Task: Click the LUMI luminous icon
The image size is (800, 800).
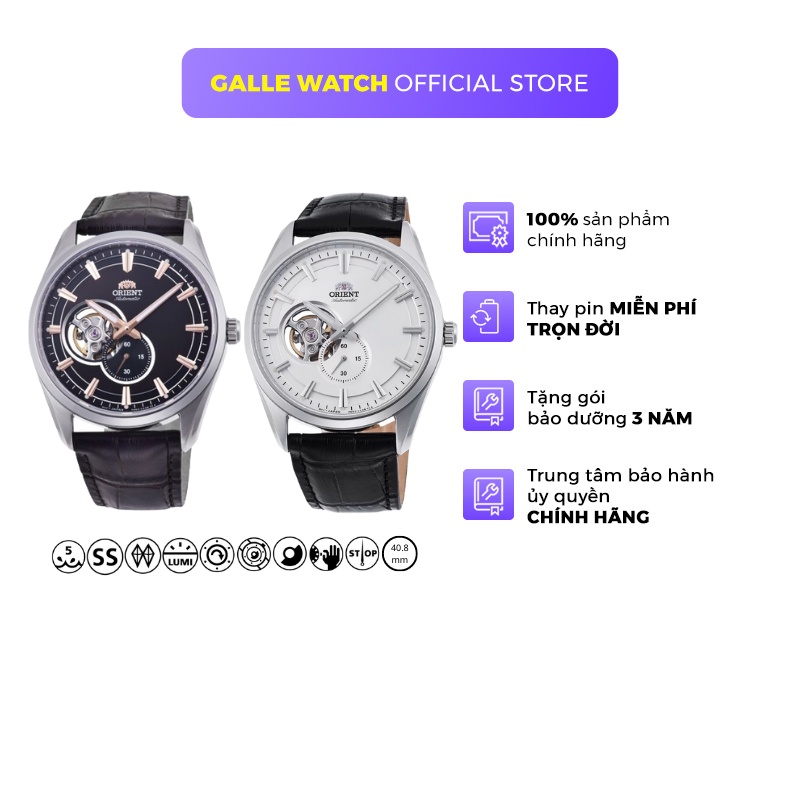Action: point(180,555)
